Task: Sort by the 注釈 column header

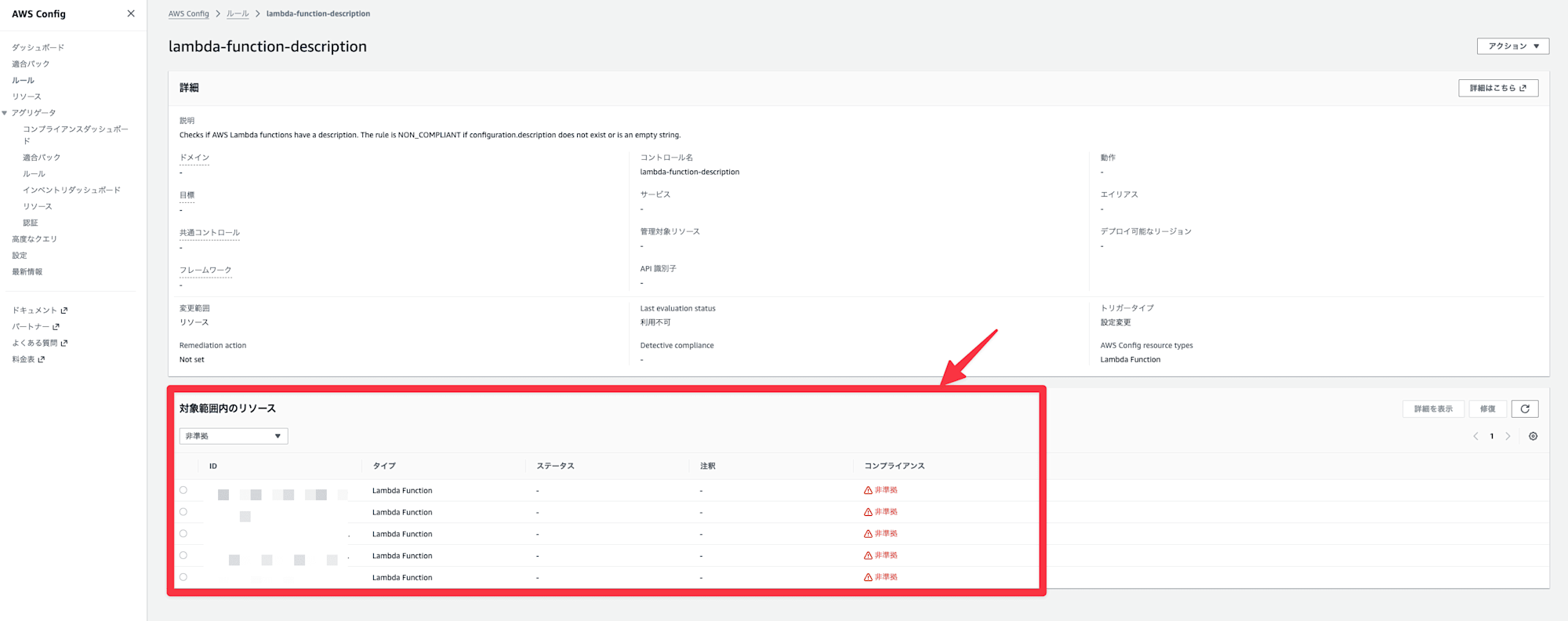Action: point(707,467)
